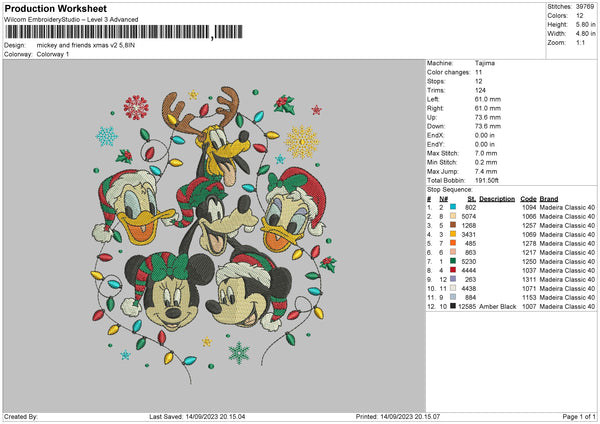Select the red swatch beside stitch count 4444
The width and height of the screenshot is (600, 424).
pos(453,270)
